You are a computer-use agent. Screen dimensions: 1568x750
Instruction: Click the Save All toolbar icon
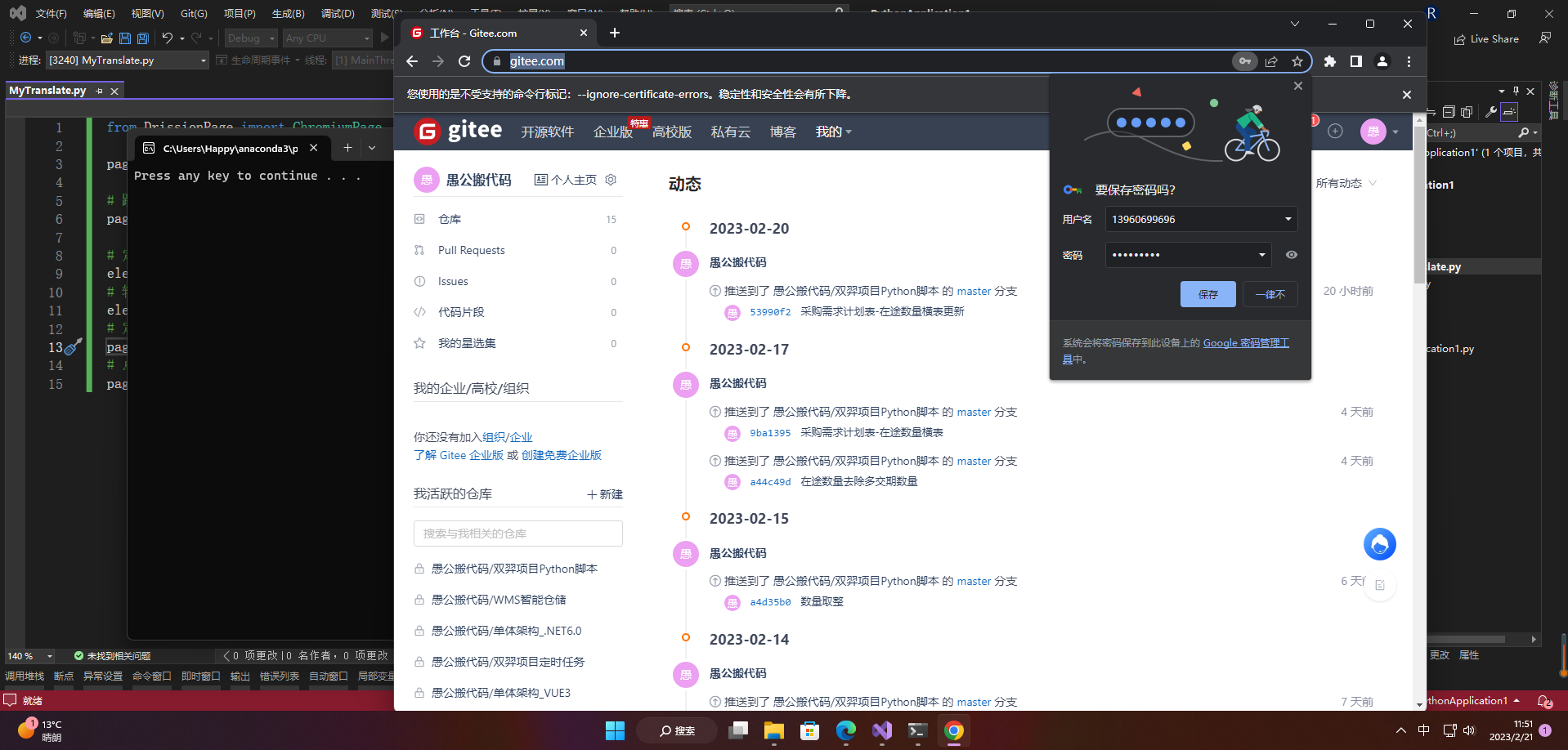point(142,38)
